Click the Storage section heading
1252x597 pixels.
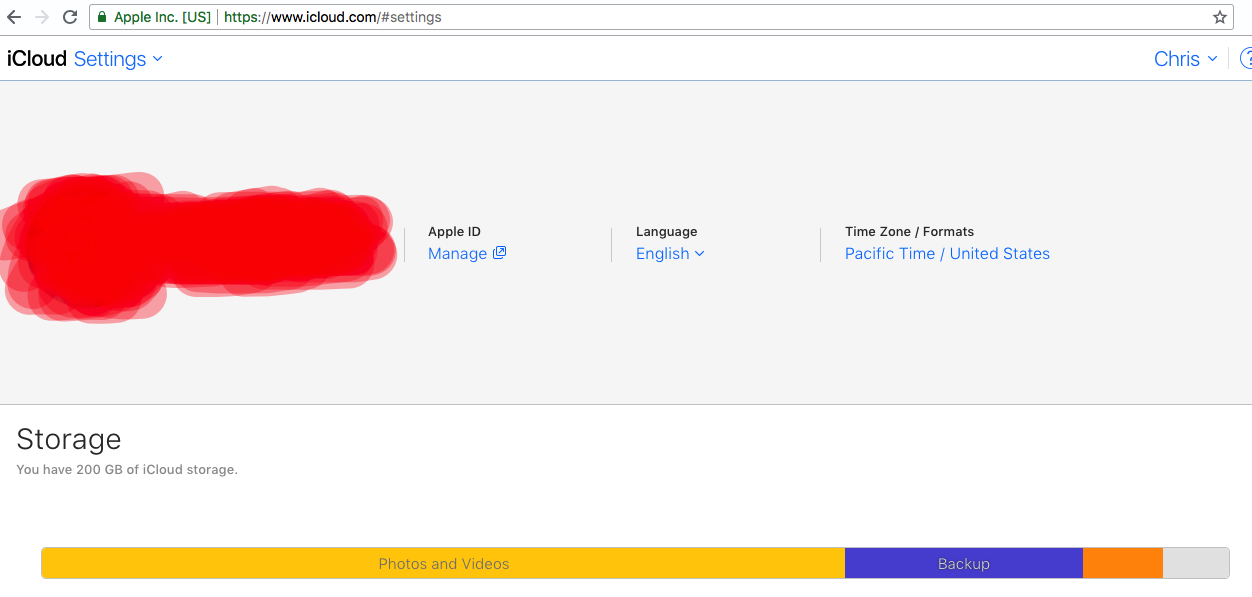point(69,439)
